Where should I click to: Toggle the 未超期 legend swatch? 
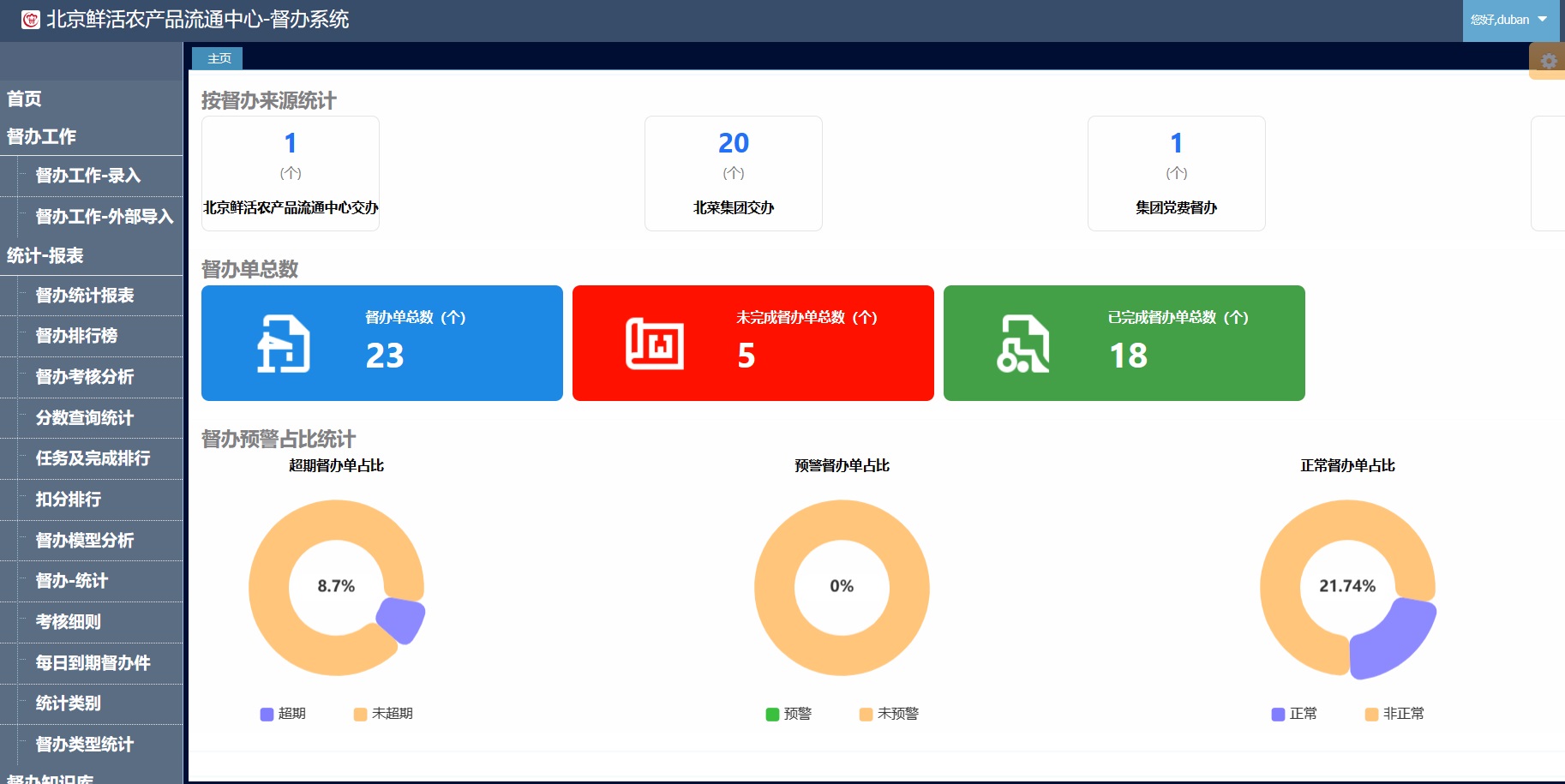pyautogui.click(x=360, y=714)
